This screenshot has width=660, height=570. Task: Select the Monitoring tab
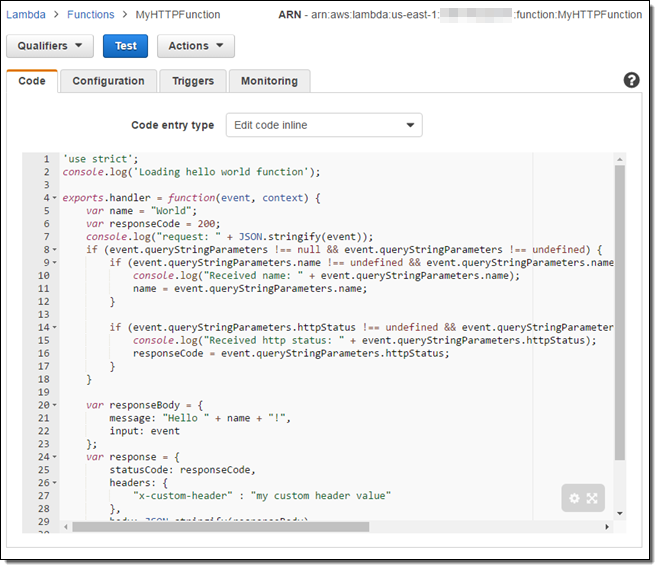(269, 81)
